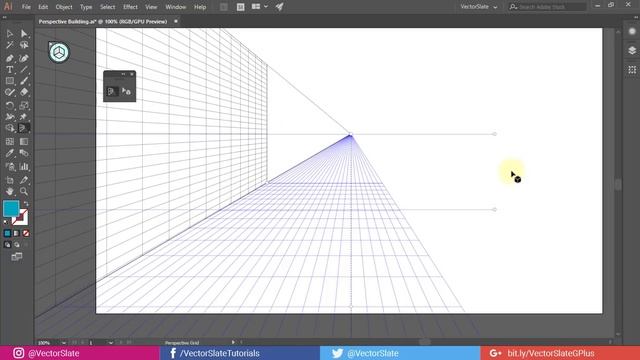640x360 pixels.
Task: Open the artboard number dropdown
Action: click(111, 343)
